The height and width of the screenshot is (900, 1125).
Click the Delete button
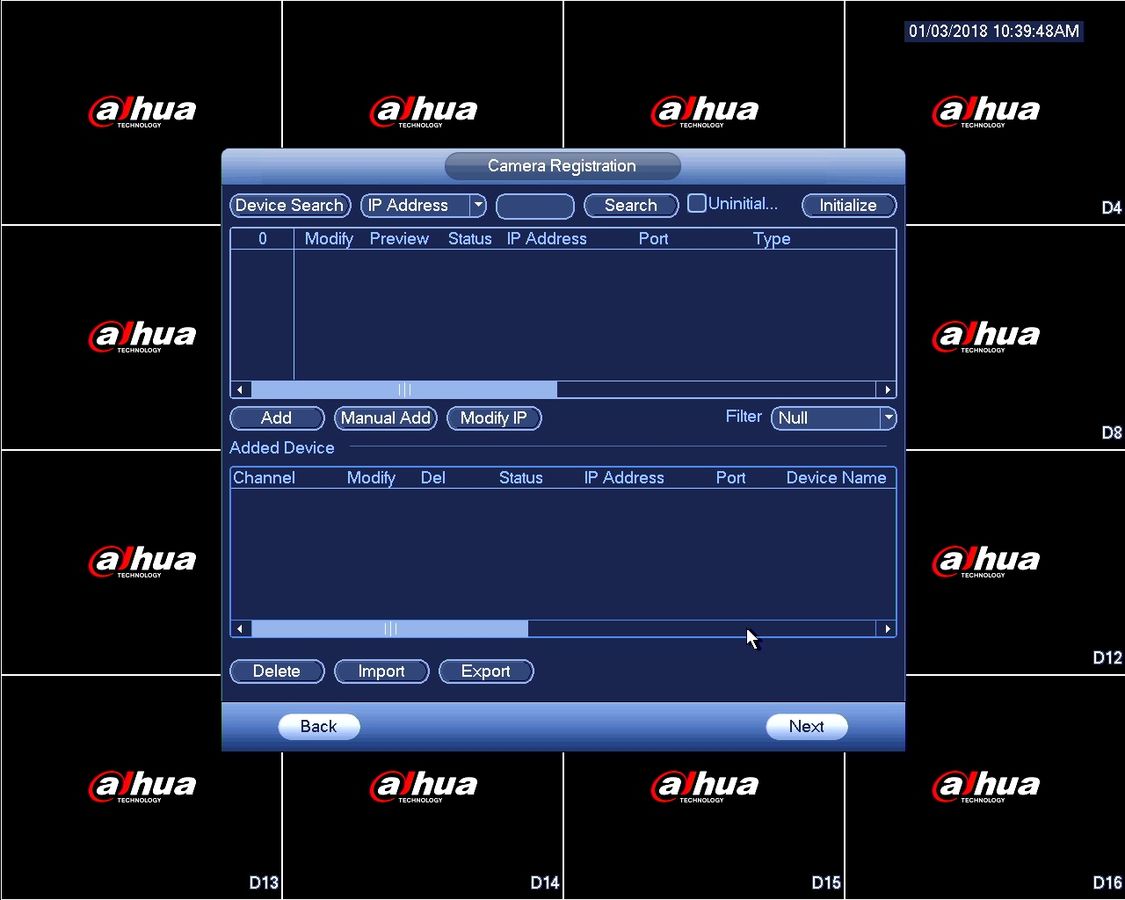(x=276, y=671)
